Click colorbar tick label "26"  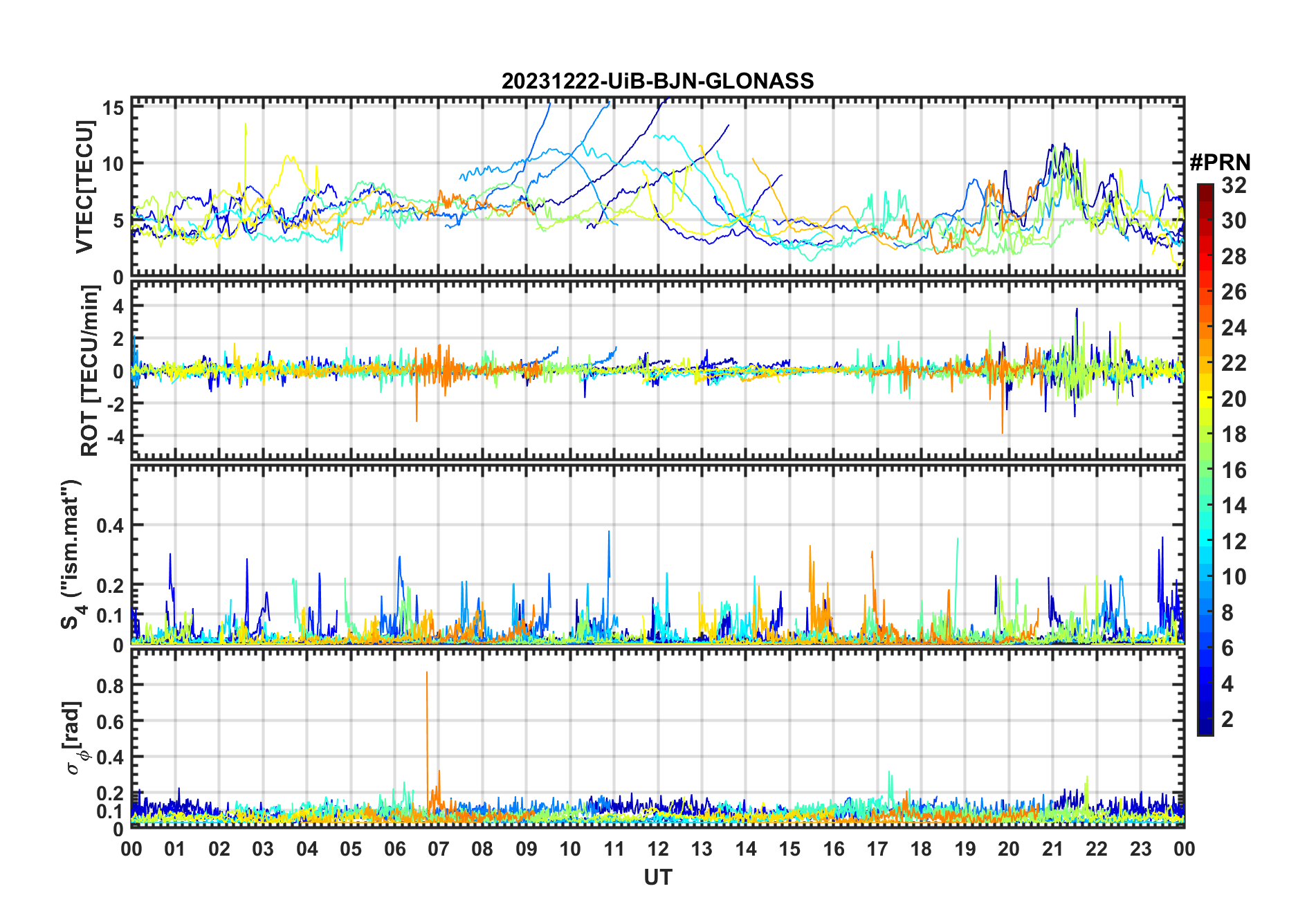click(1234, 292)
